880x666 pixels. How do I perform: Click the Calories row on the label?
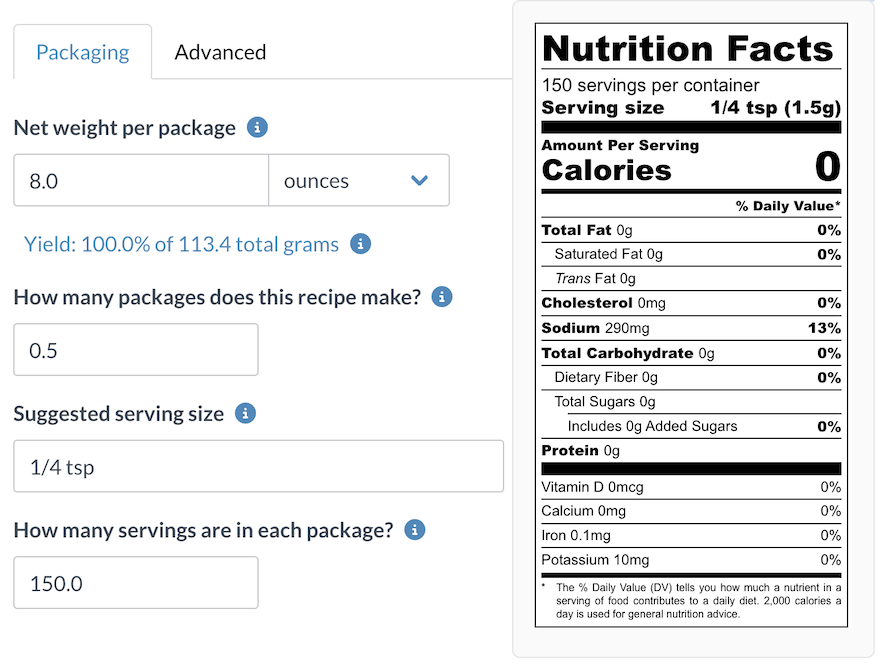tap(690, 168)
